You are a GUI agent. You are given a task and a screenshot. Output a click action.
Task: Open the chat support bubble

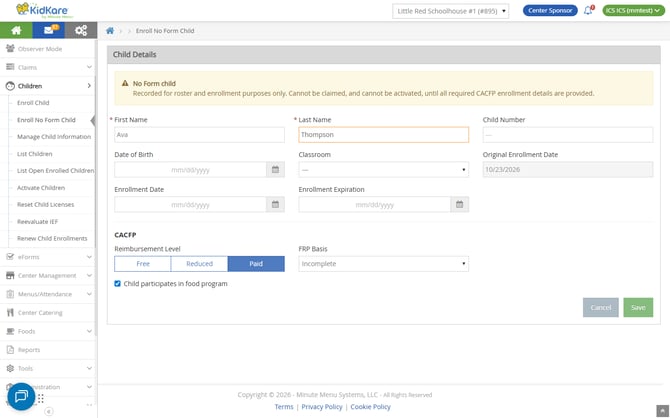21,396
